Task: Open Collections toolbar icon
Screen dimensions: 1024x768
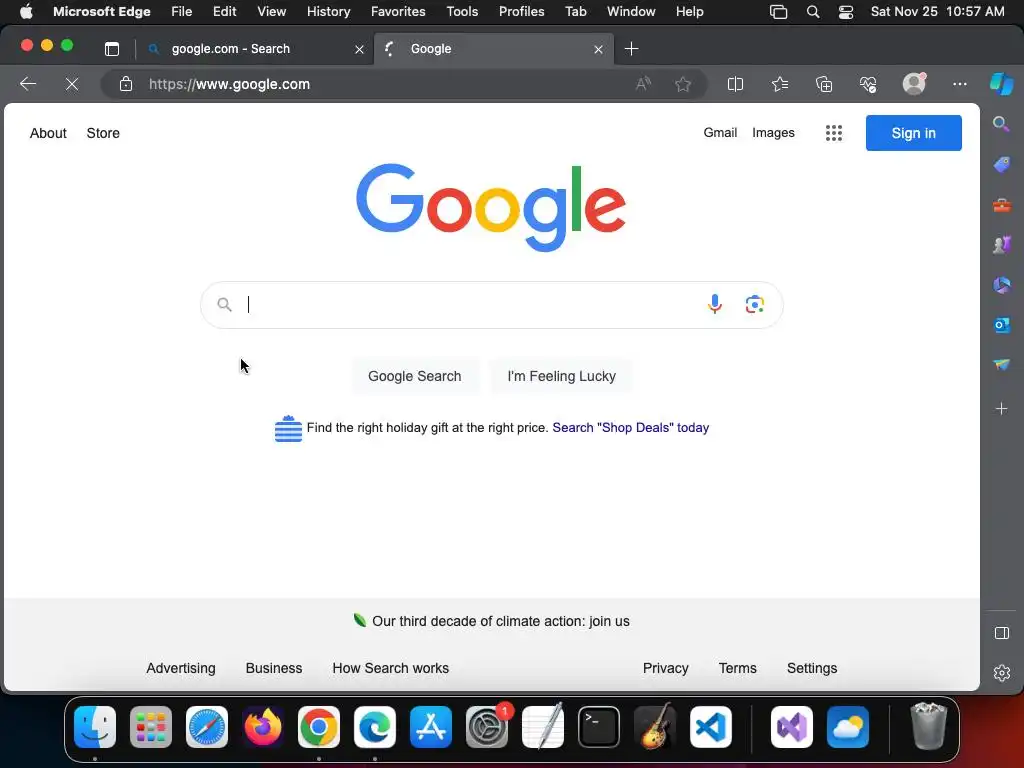Action: [824, 84]
